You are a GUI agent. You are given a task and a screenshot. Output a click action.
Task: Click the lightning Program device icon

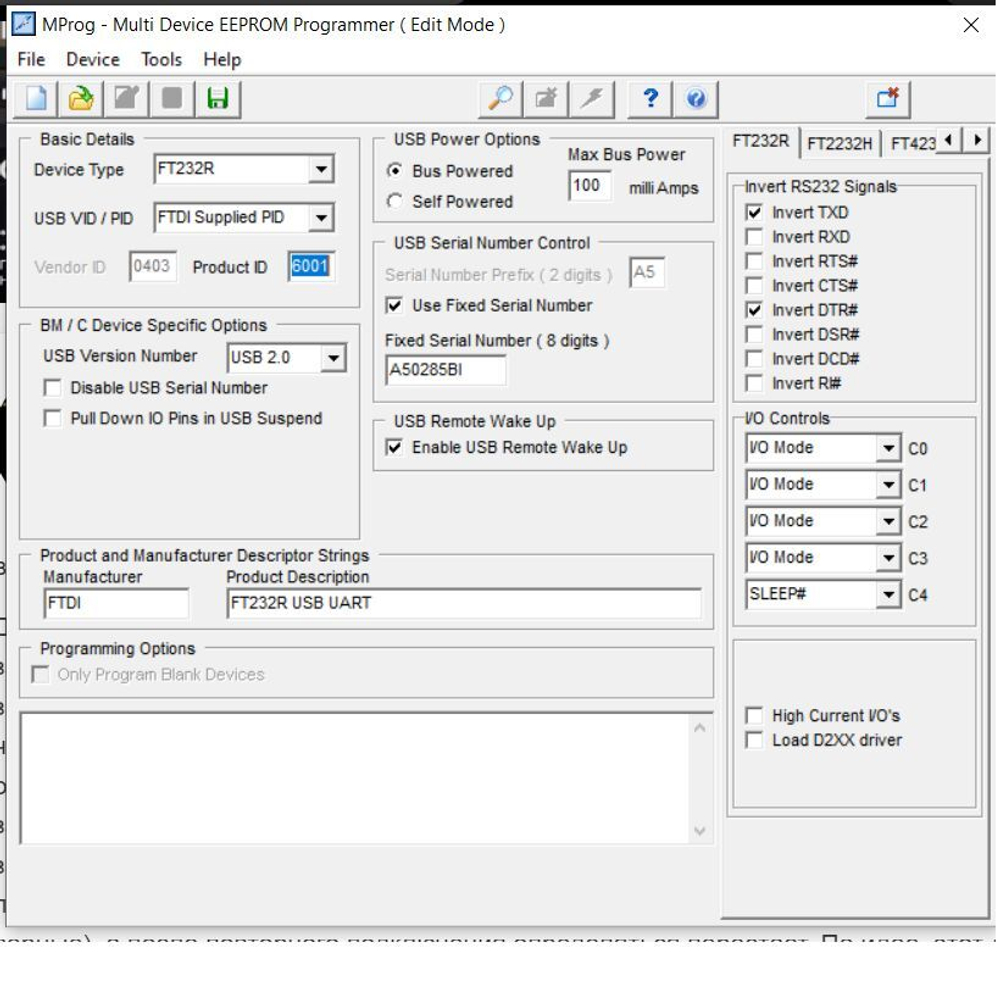point(592,99)
